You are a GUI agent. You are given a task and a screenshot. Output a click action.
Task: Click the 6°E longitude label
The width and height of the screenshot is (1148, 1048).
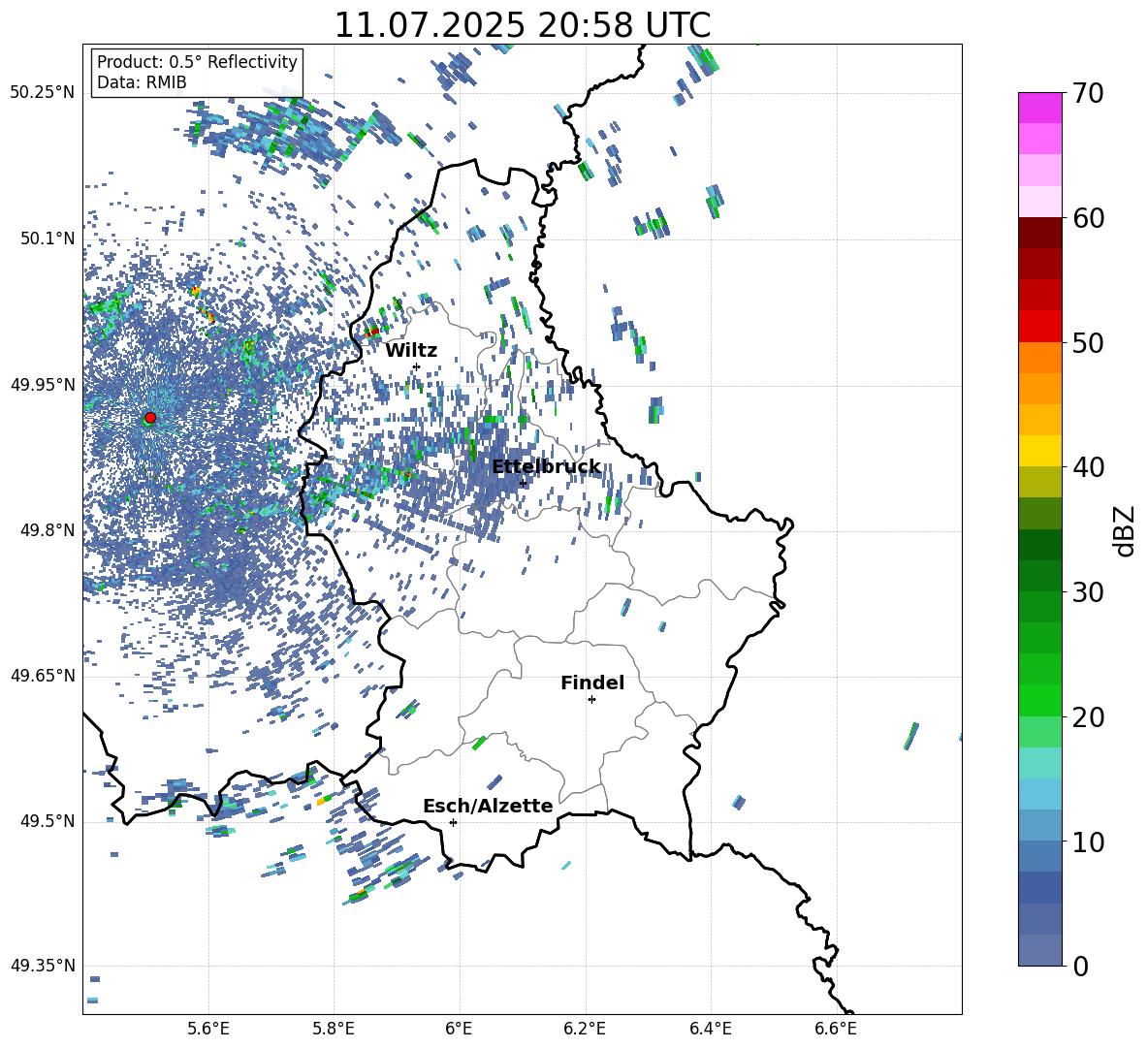(x=459, y=1029)
